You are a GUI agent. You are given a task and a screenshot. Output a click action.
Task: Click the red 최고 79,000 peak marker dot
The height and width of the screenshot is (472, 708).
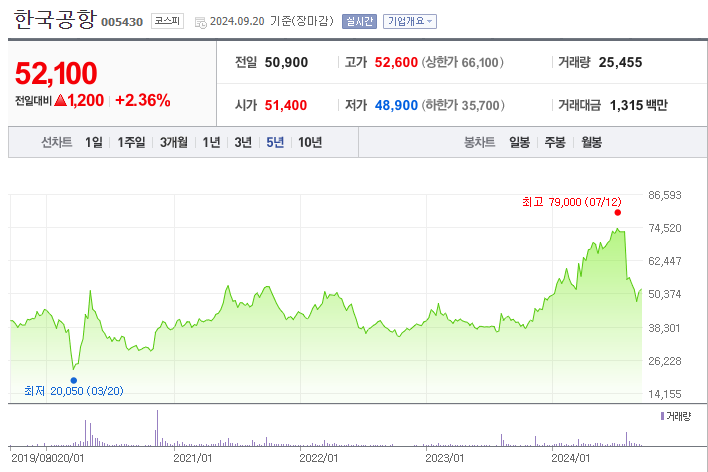(618, 213)
